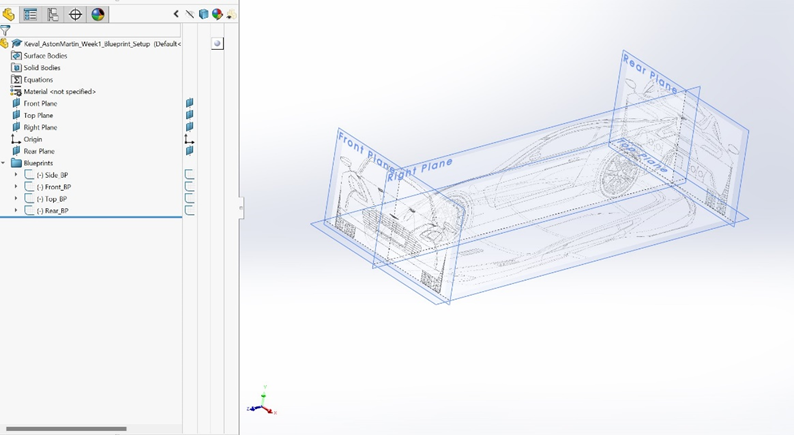The width and height of the screenshot is (794, 435).
Task: Click the Transparency column header icon
Action: (x=231, y=14)
